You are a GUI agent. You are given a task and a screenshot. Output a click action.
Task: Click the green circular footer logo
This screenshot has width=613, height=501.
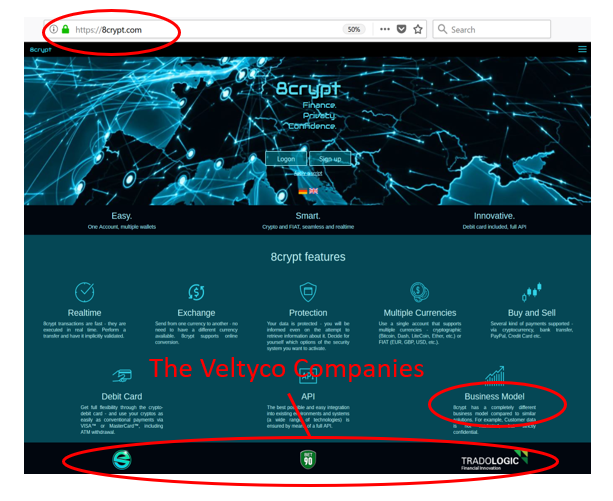click(x=121, y=460)
